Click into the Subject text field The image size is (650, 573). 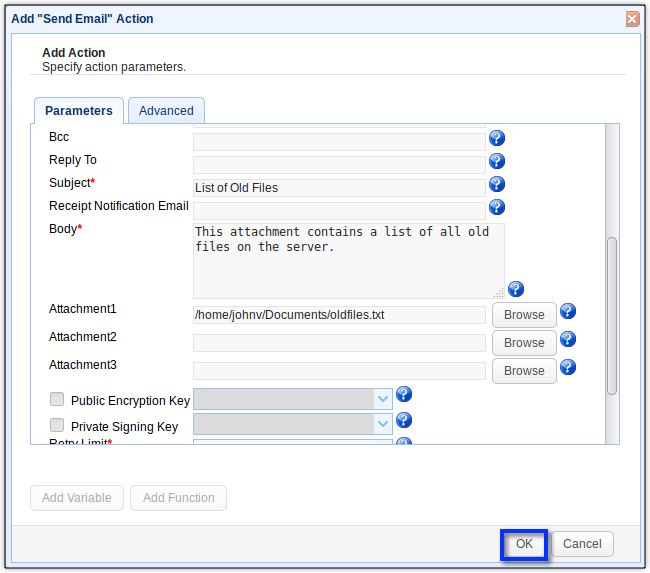click(339, 188)
